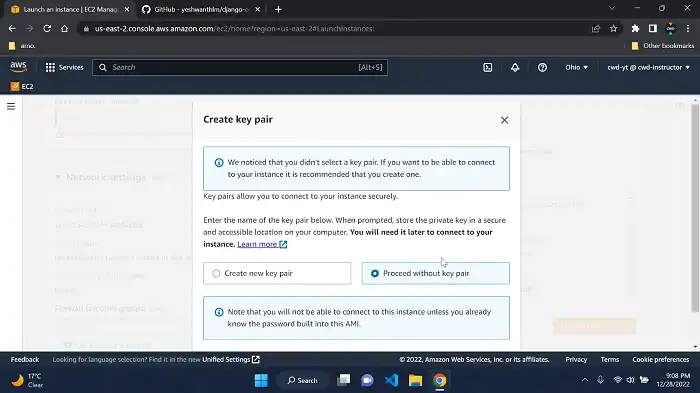Open the EC2 side navigation hamburger menu
The height and width of the screenshot is (393, 700).
tap(11, 106)
